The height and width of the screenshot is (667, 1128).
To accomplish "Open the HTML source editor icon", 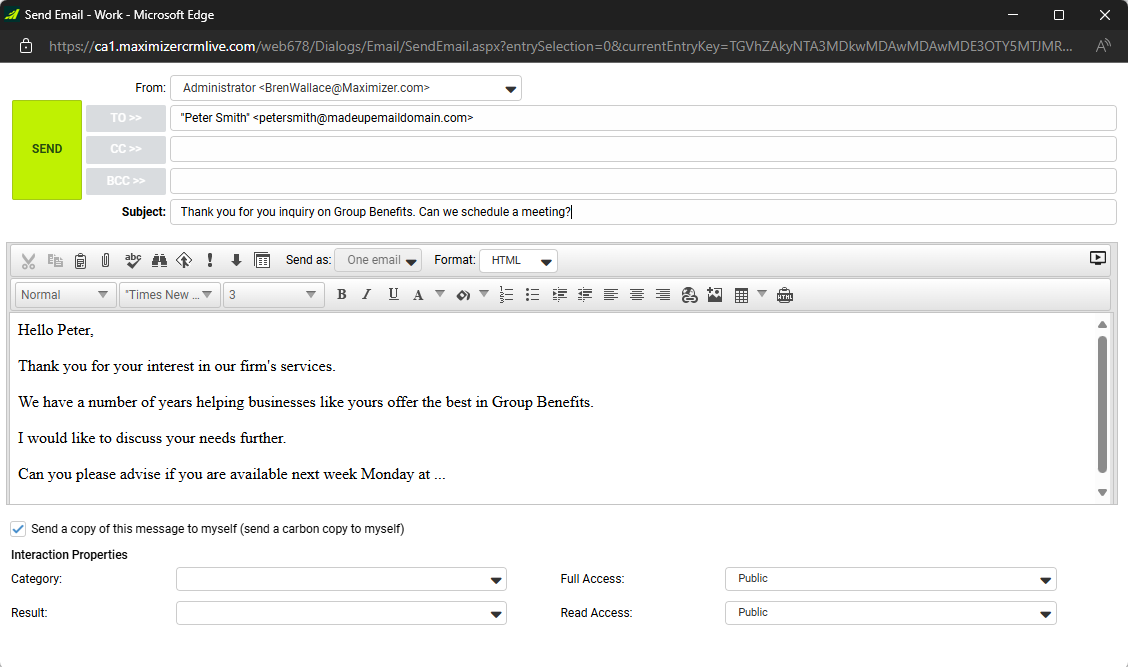I will click(785, 295).
